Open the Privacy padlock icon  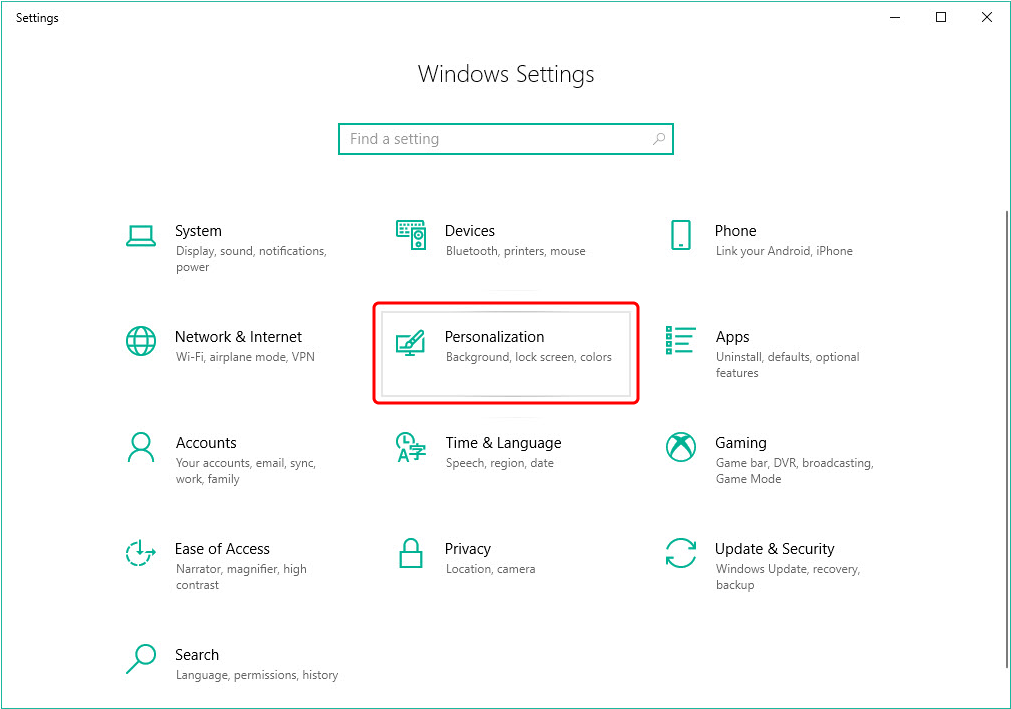(x=411, y=553)
